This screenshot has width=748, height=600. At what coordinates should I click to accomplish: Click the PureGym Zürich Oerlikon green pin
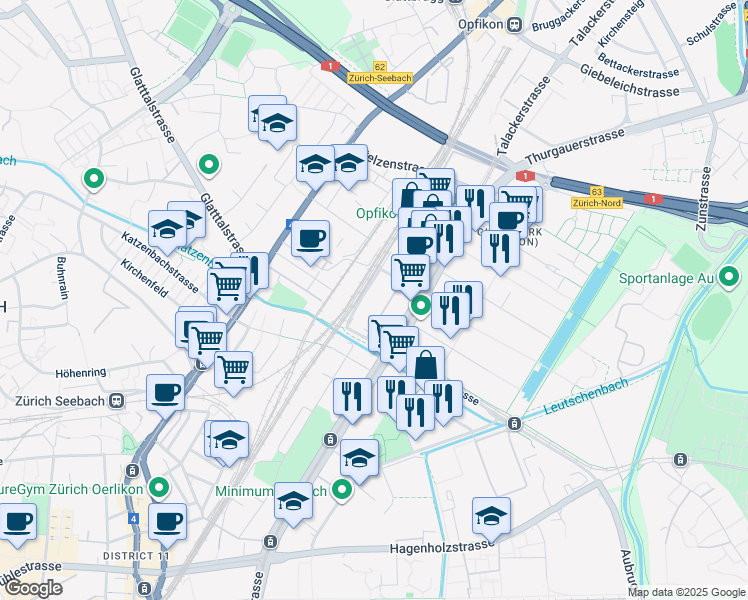(159, 488)
